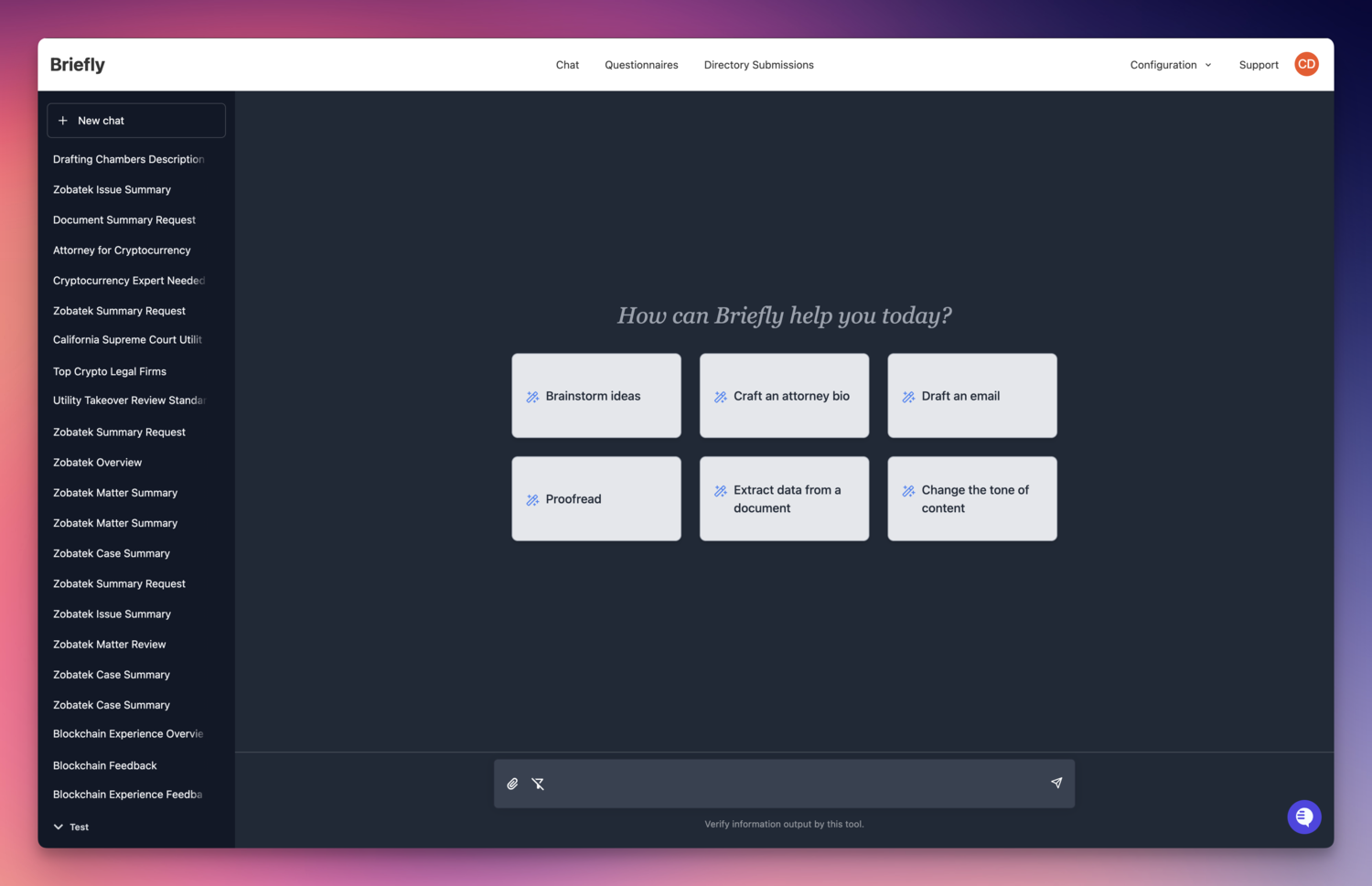
Task: Go to the Questionnaires tab
Action: [x=641, y=65]
